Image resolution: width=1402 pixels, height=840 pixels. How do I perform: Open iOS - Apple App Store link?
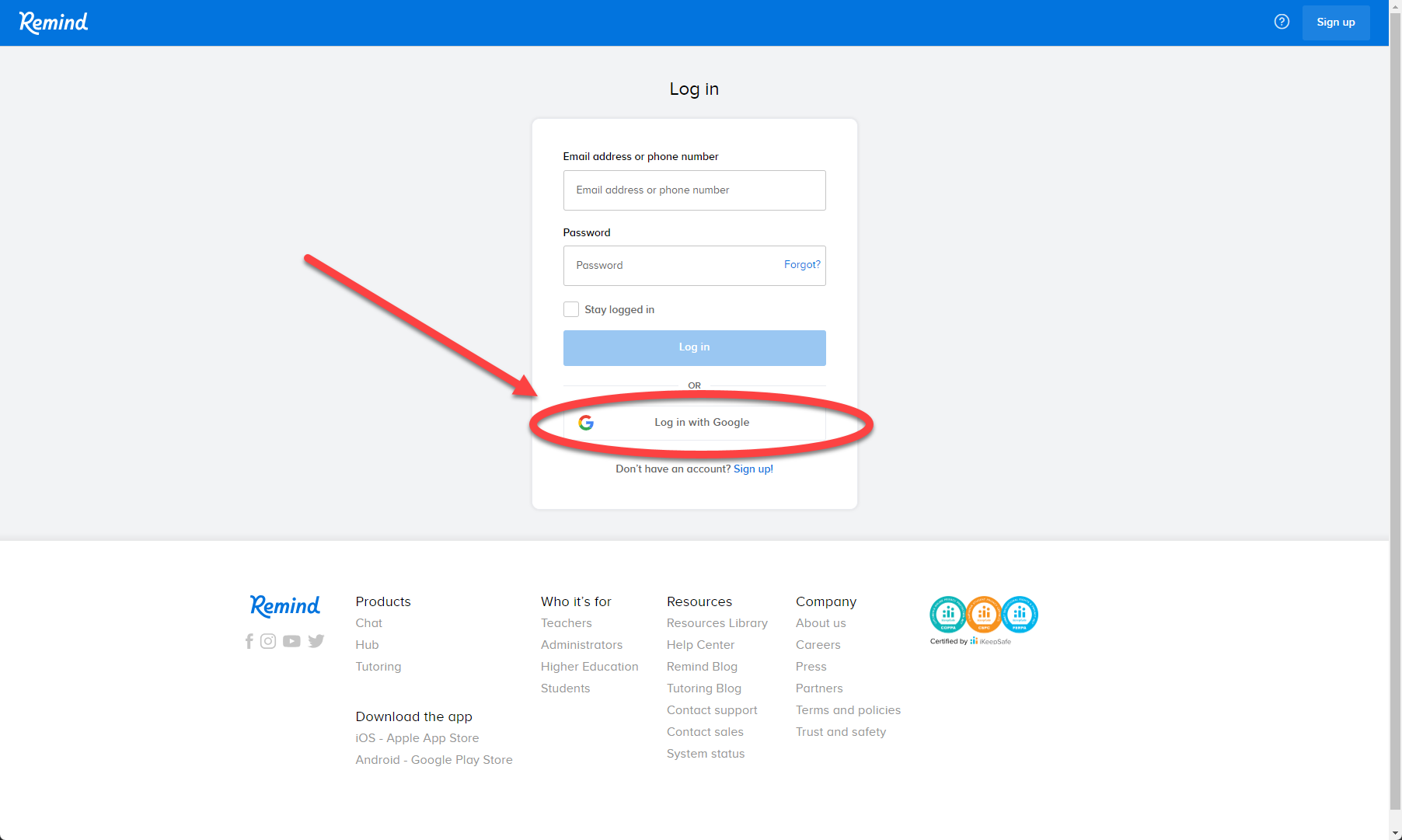[417, 738]
